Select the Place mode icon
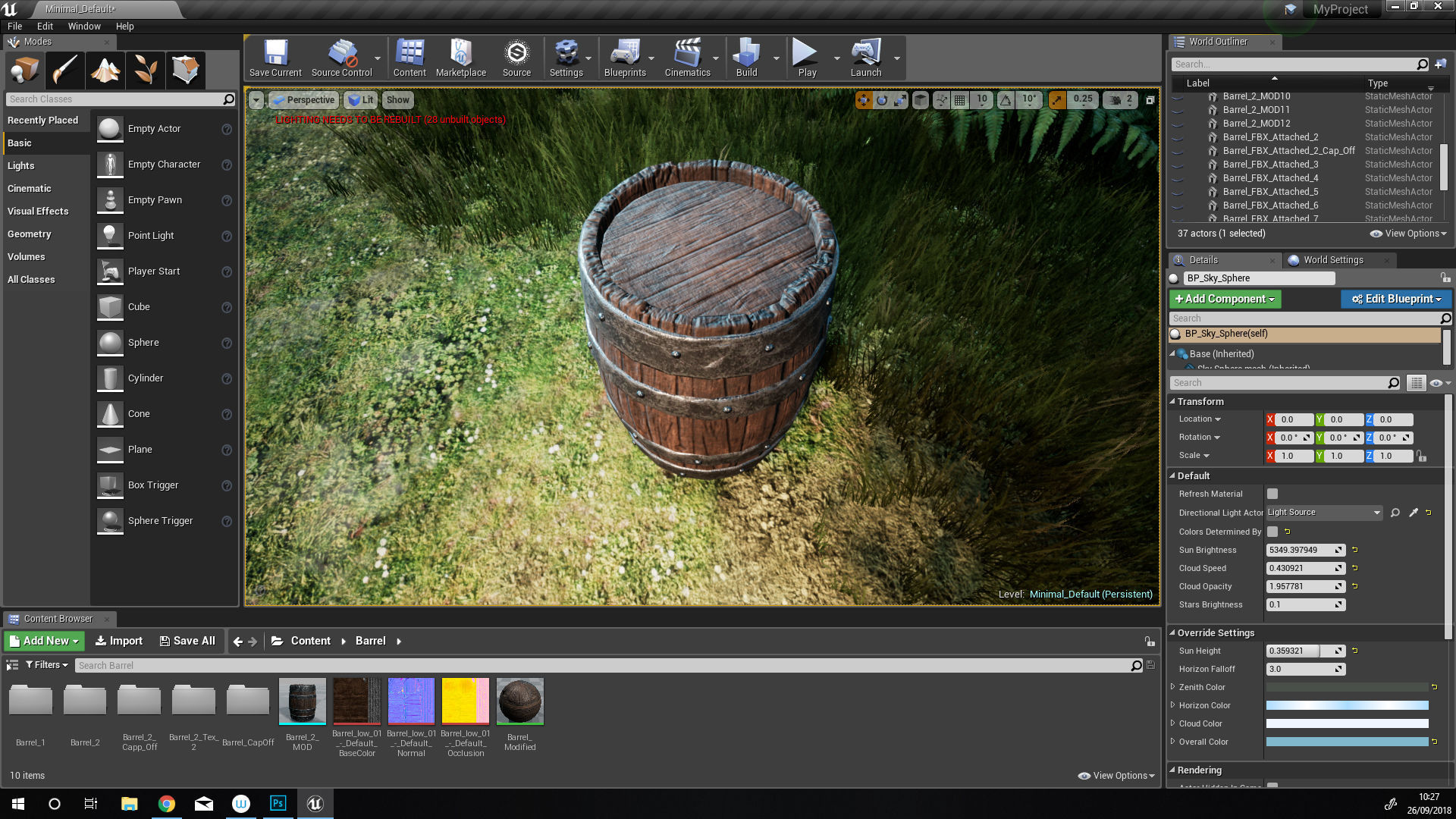Screen dimensions: 1456x819 pyautogui.click(x=24, y=70)
